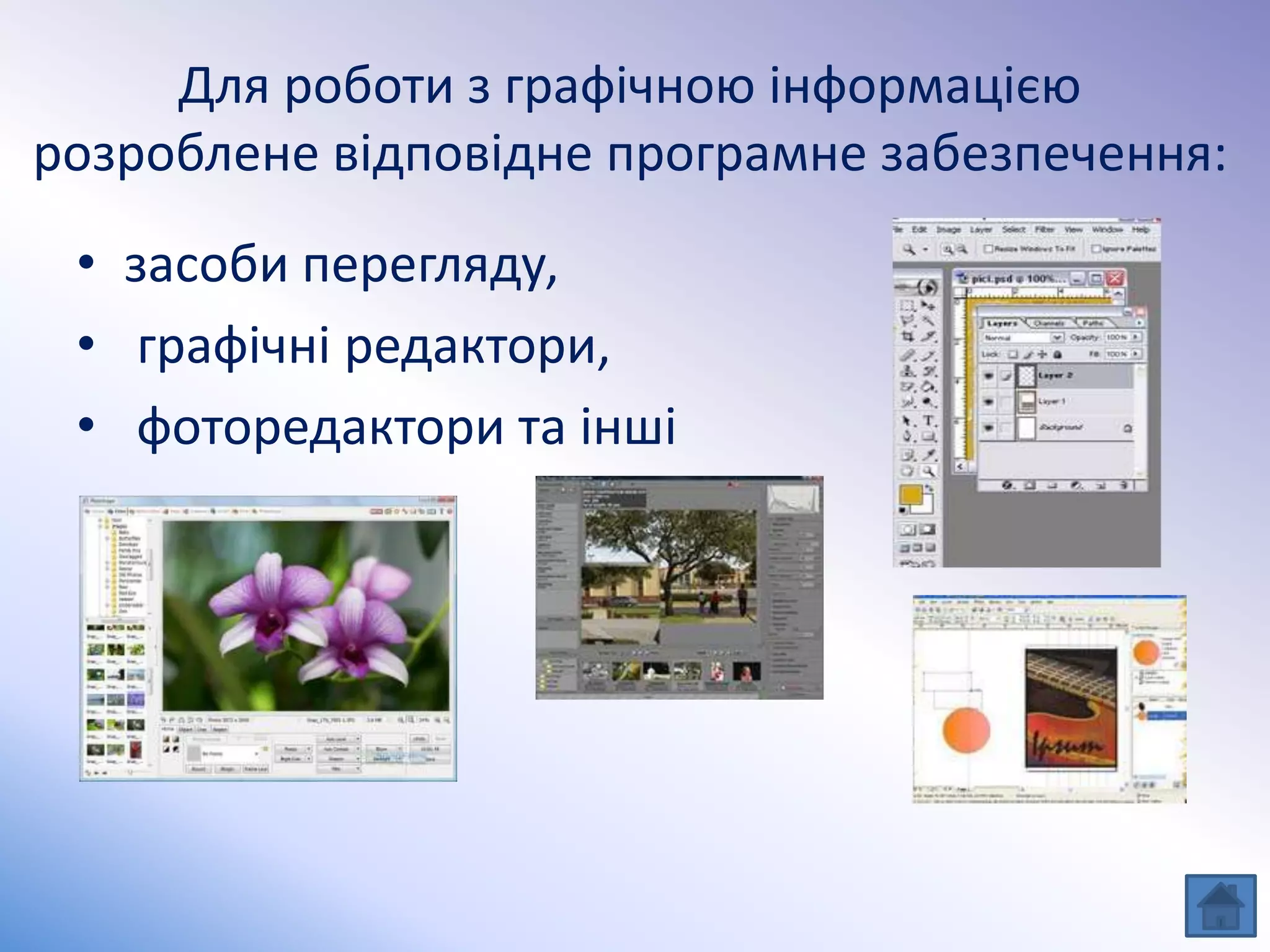Open the Normal blend mode dropdown

tap(1057, 338)
